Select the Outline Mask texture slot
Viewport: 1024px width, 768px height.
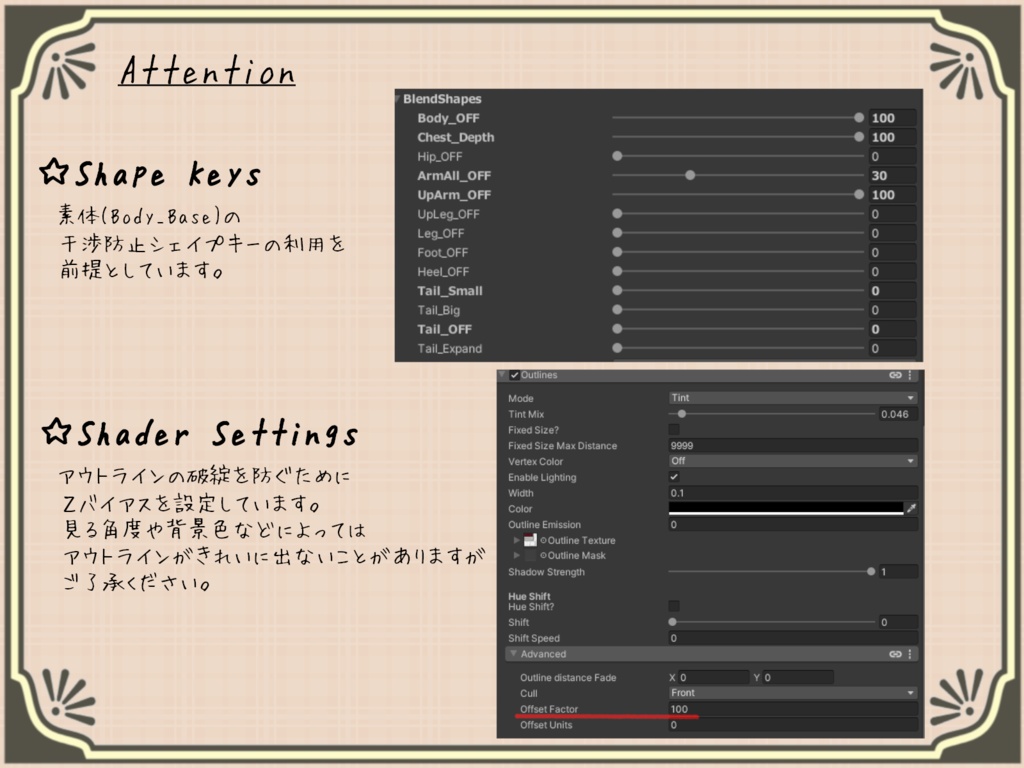(530, 555)
